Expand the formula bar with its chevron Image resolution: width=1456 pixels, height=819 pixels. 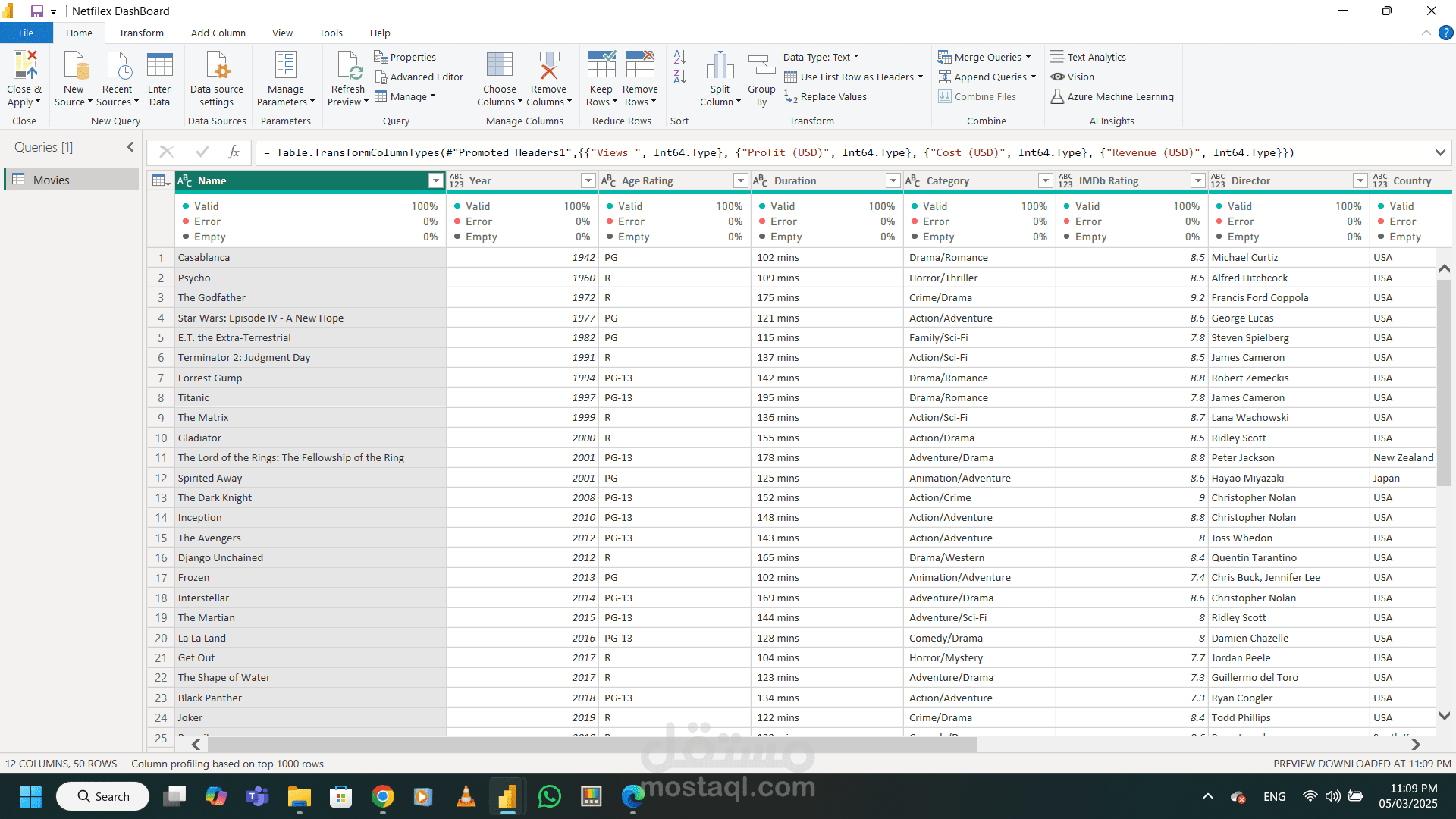pyautogui.click(x=1439, y=152)
